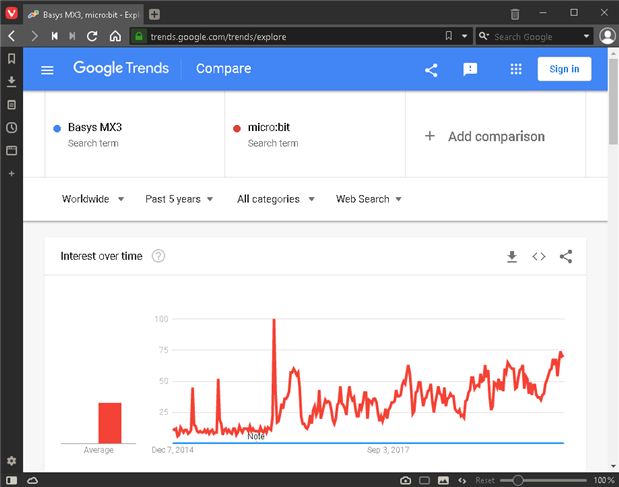This screenshot has height=487, width=619.
Task: Open the help icon beside Interest over time
Action: (158, 257)
